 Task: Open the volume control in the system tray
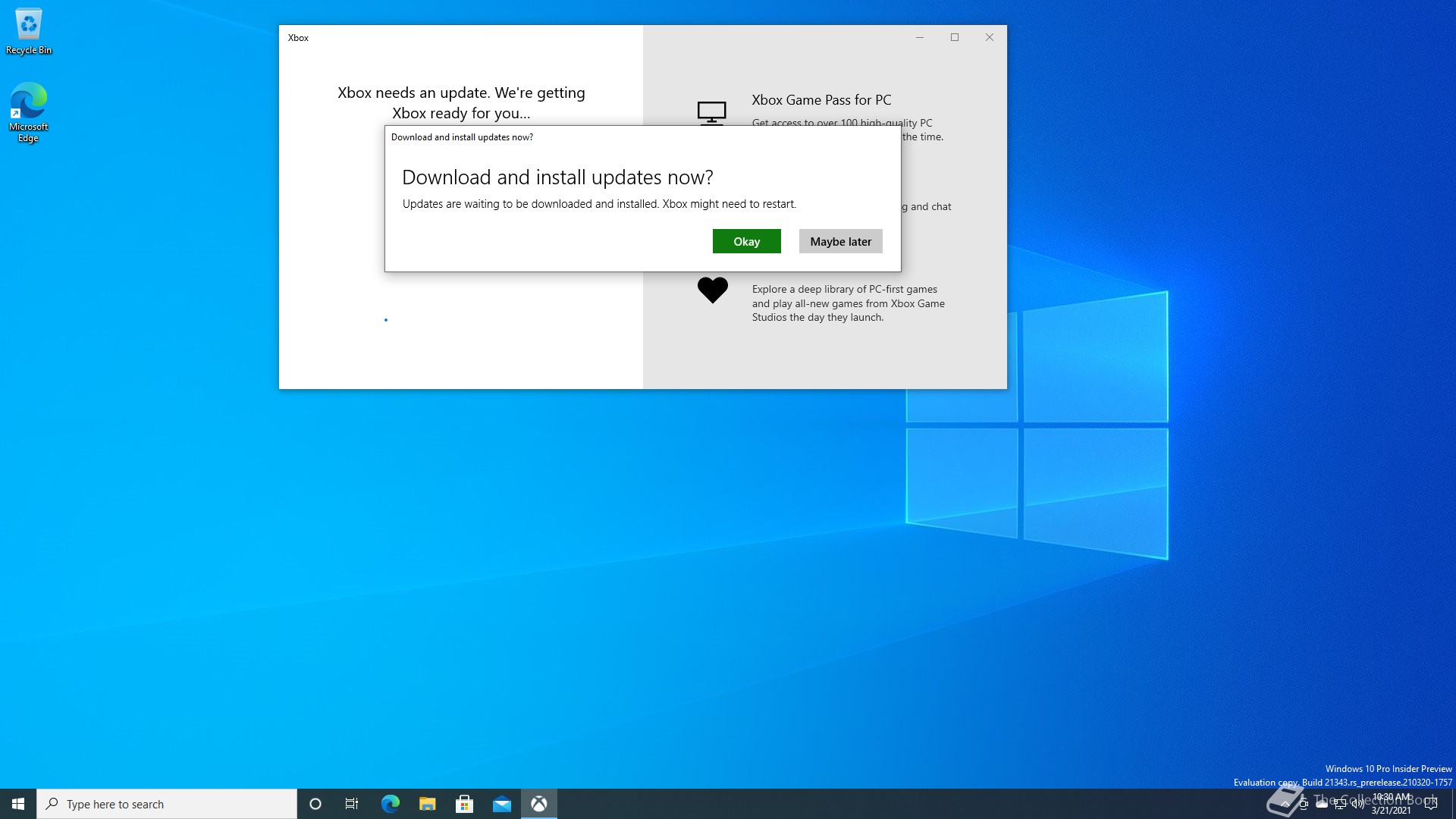[1358, 804]
